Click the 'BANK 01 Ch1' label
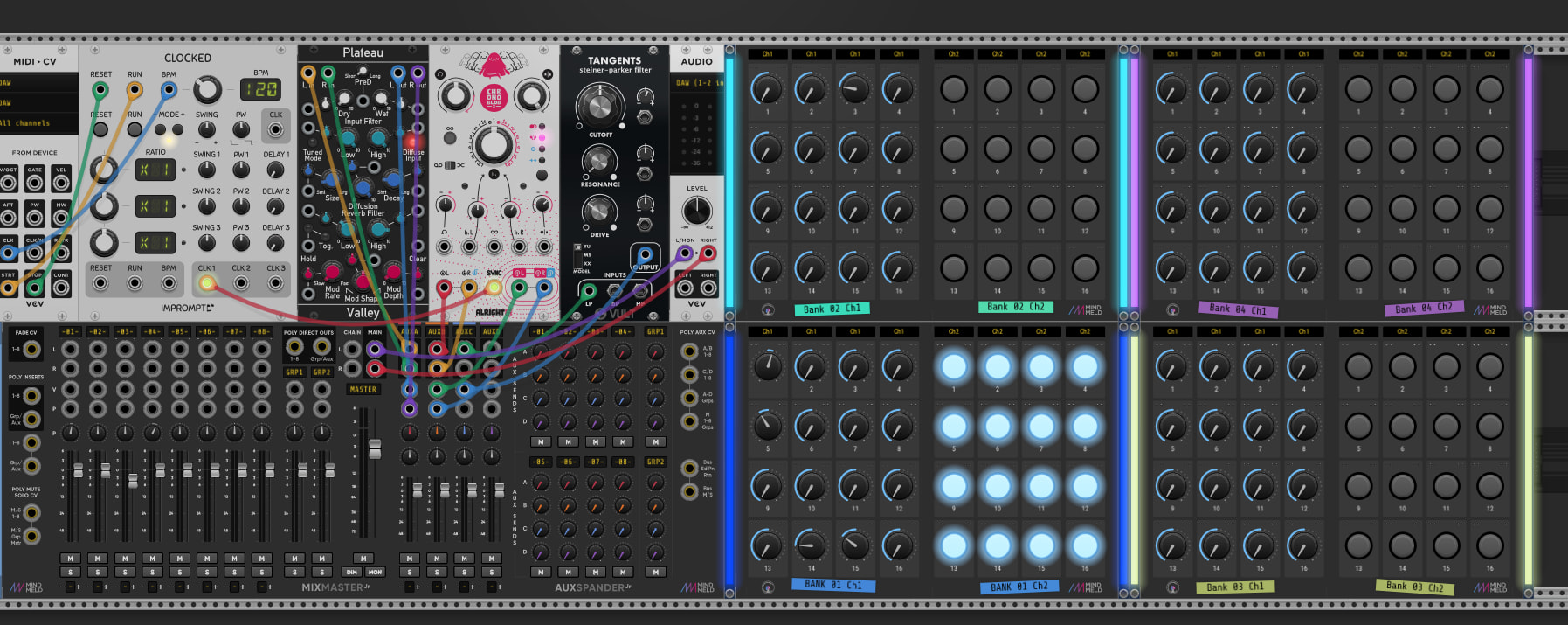Viewport: 1568px width, 625px height. click(x=833, y=584)
